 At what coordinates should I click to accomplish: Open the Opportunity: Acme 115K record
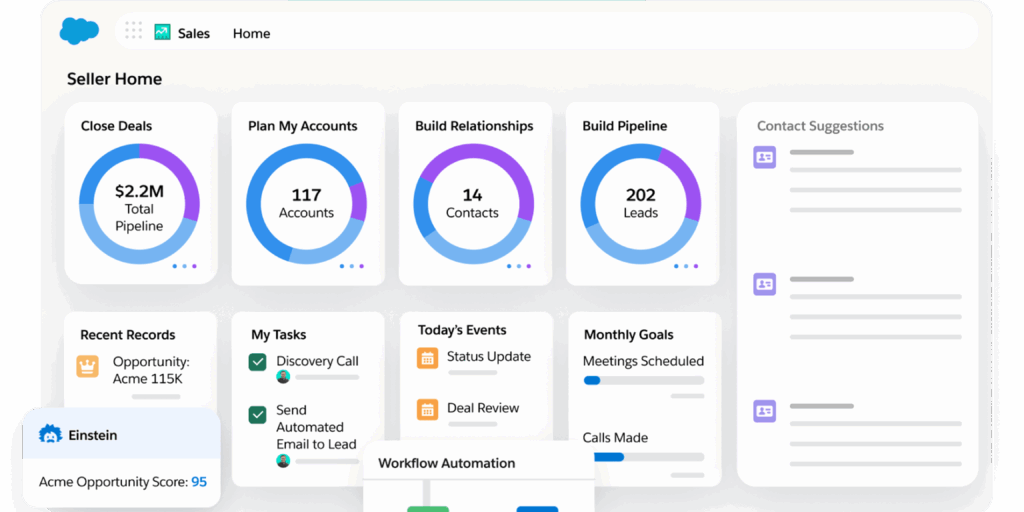coord(152,370)
